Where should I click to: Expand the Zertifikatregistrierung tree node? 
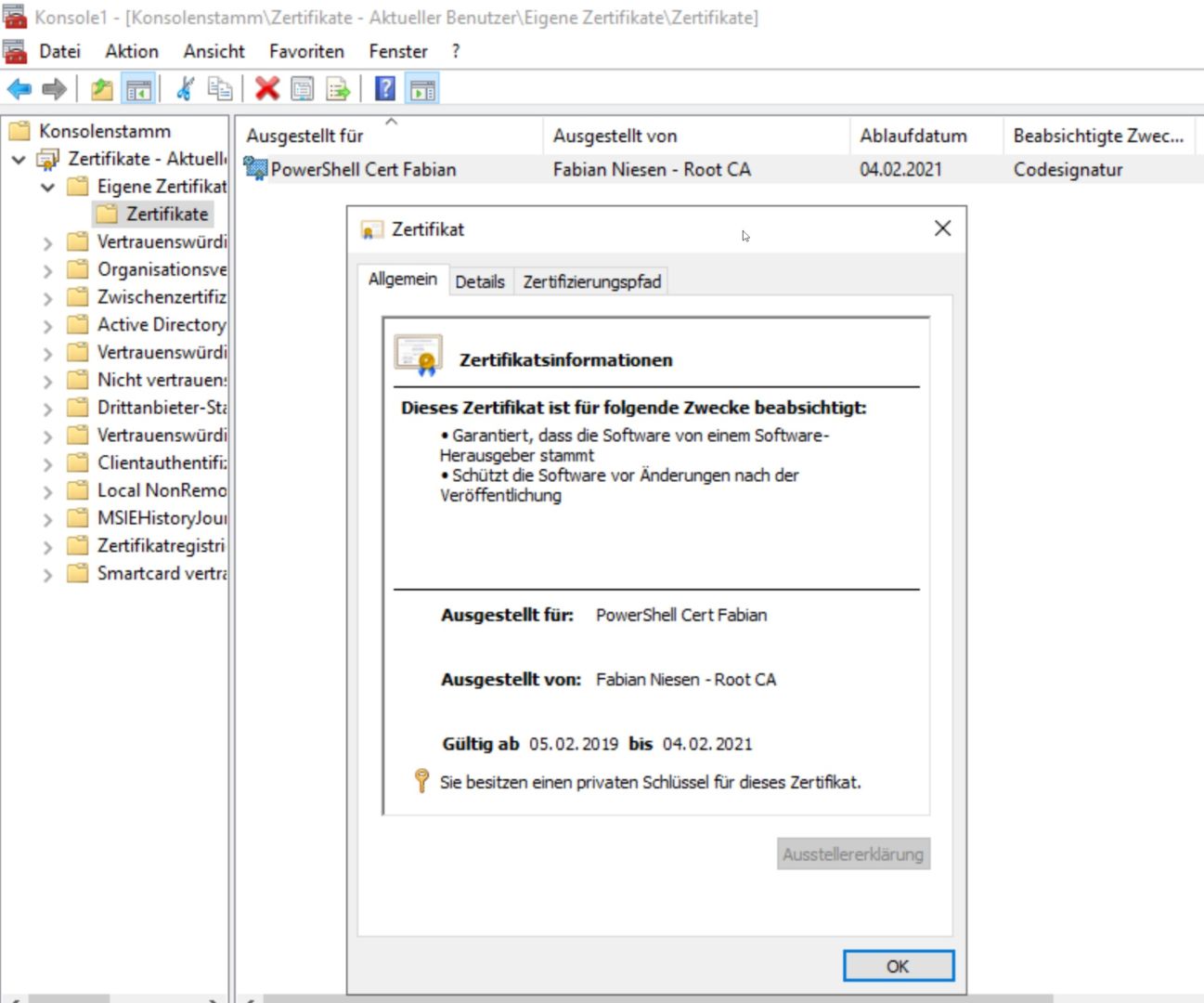click(48, 547)
